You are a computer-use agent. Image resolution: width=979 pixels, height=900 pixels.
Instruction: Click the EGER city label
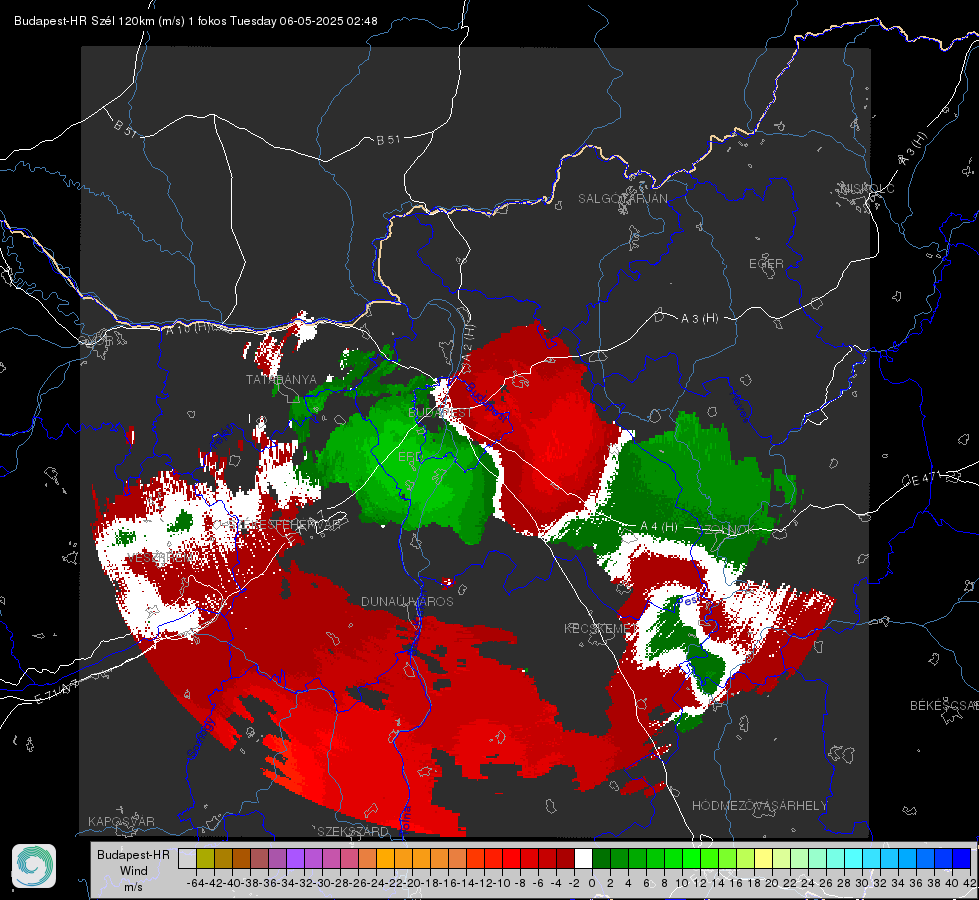coord(766,264)
